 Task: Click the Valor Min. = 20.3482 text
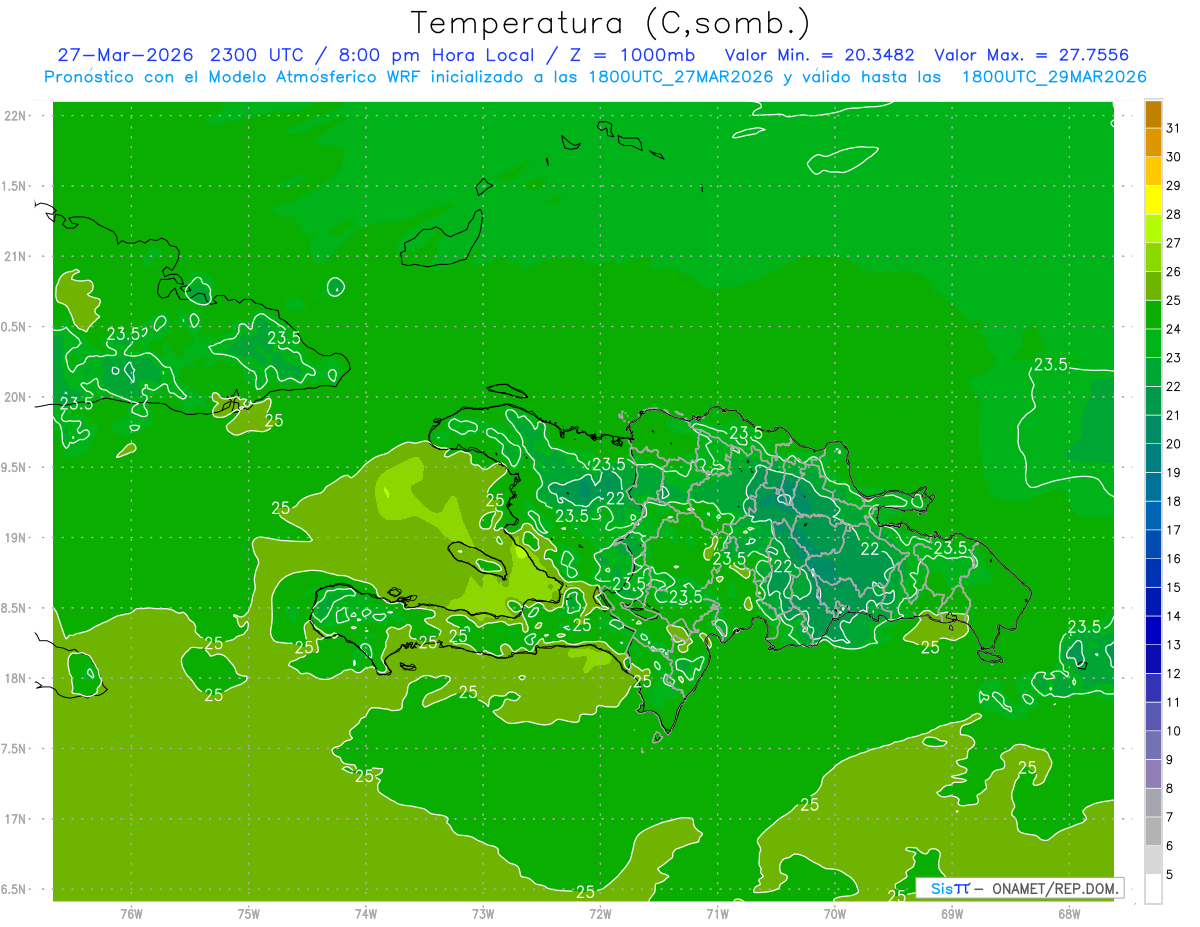pos(819,55)
